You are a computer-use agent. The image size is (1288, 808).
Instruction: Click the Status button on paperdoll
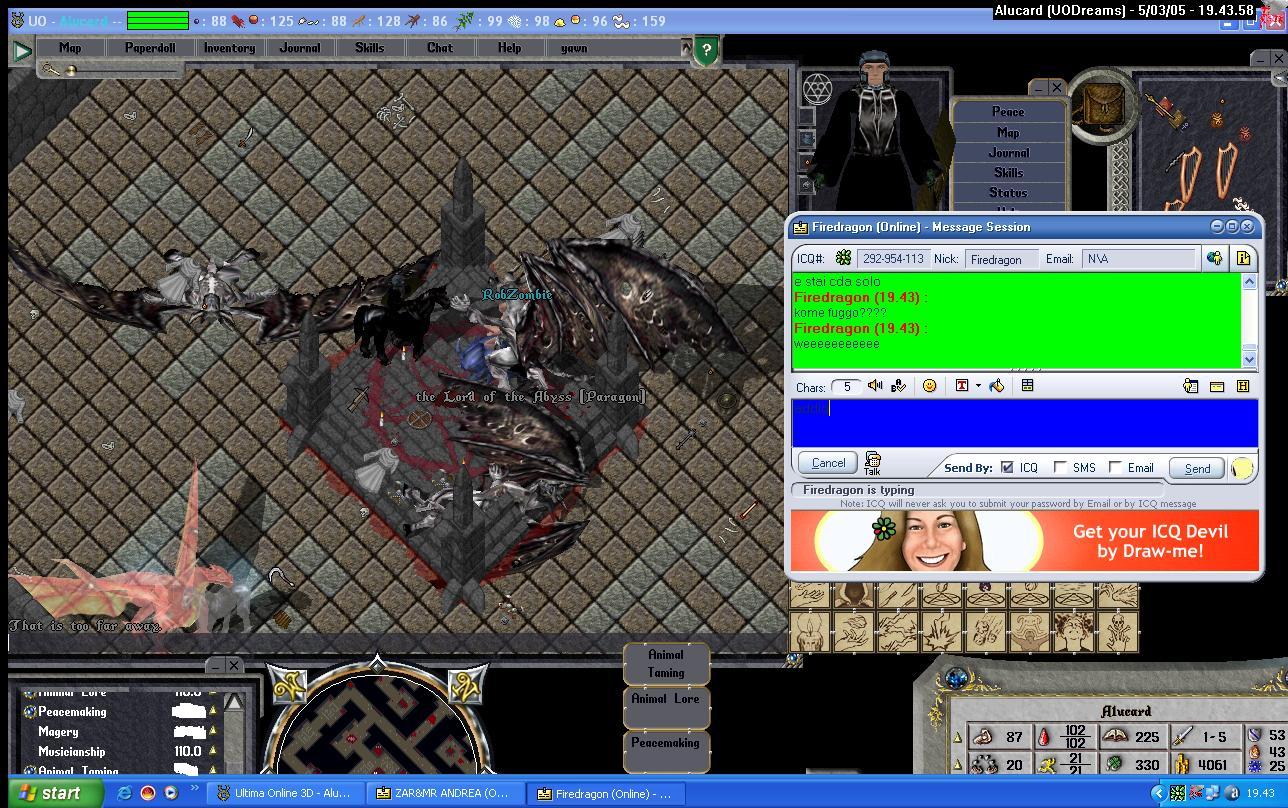[1007, 193]
